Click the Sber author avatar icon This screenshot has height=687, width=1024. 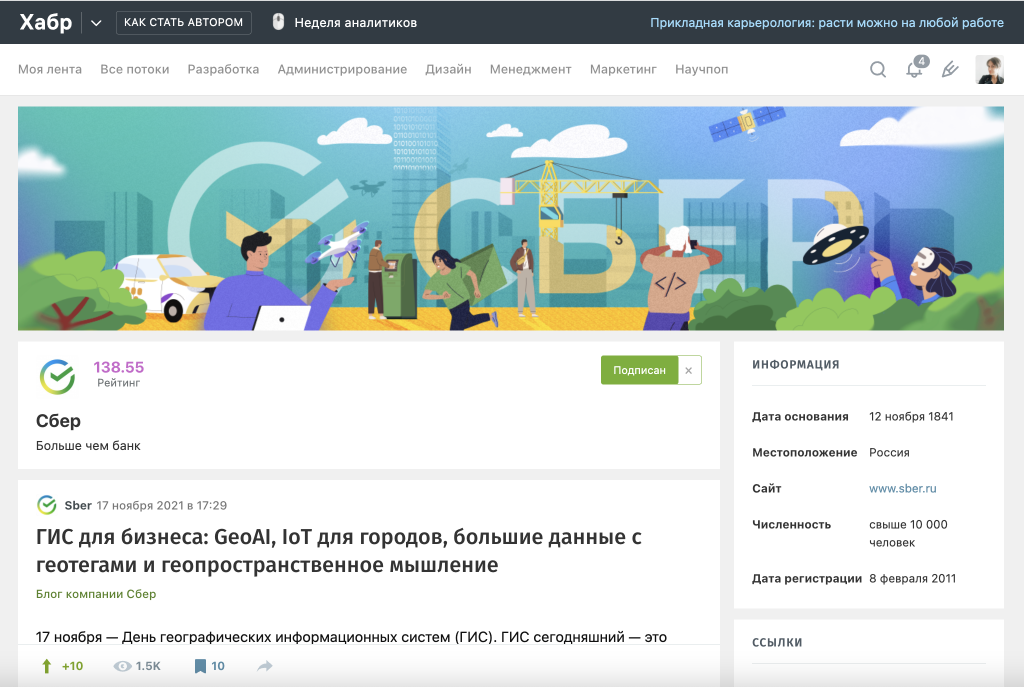click(x=46, y=505)
